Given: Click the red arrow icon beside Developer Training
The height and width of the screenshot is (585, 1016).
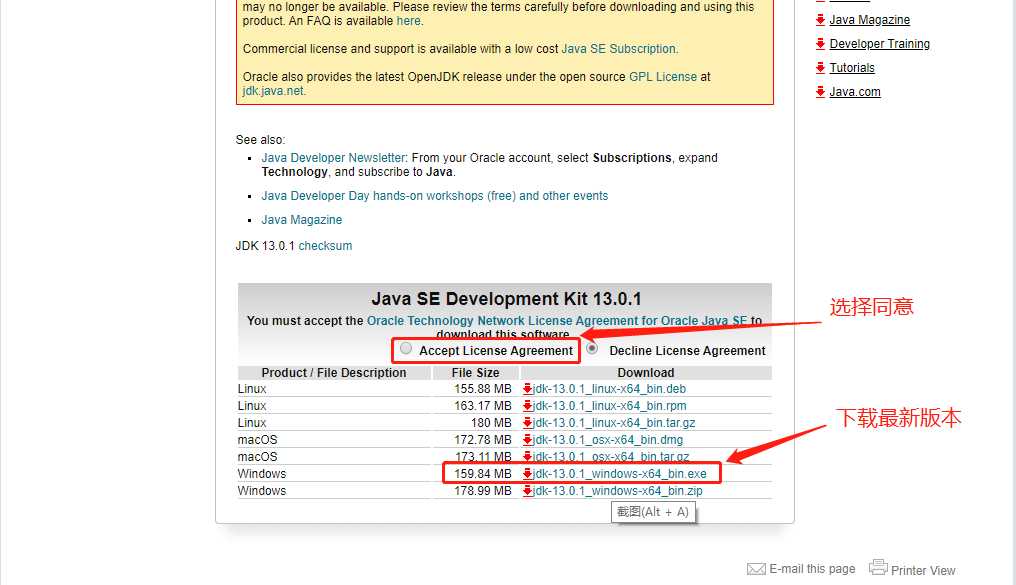Looking at the screenshot, I should pyautogui.click(x=820, y=43).
